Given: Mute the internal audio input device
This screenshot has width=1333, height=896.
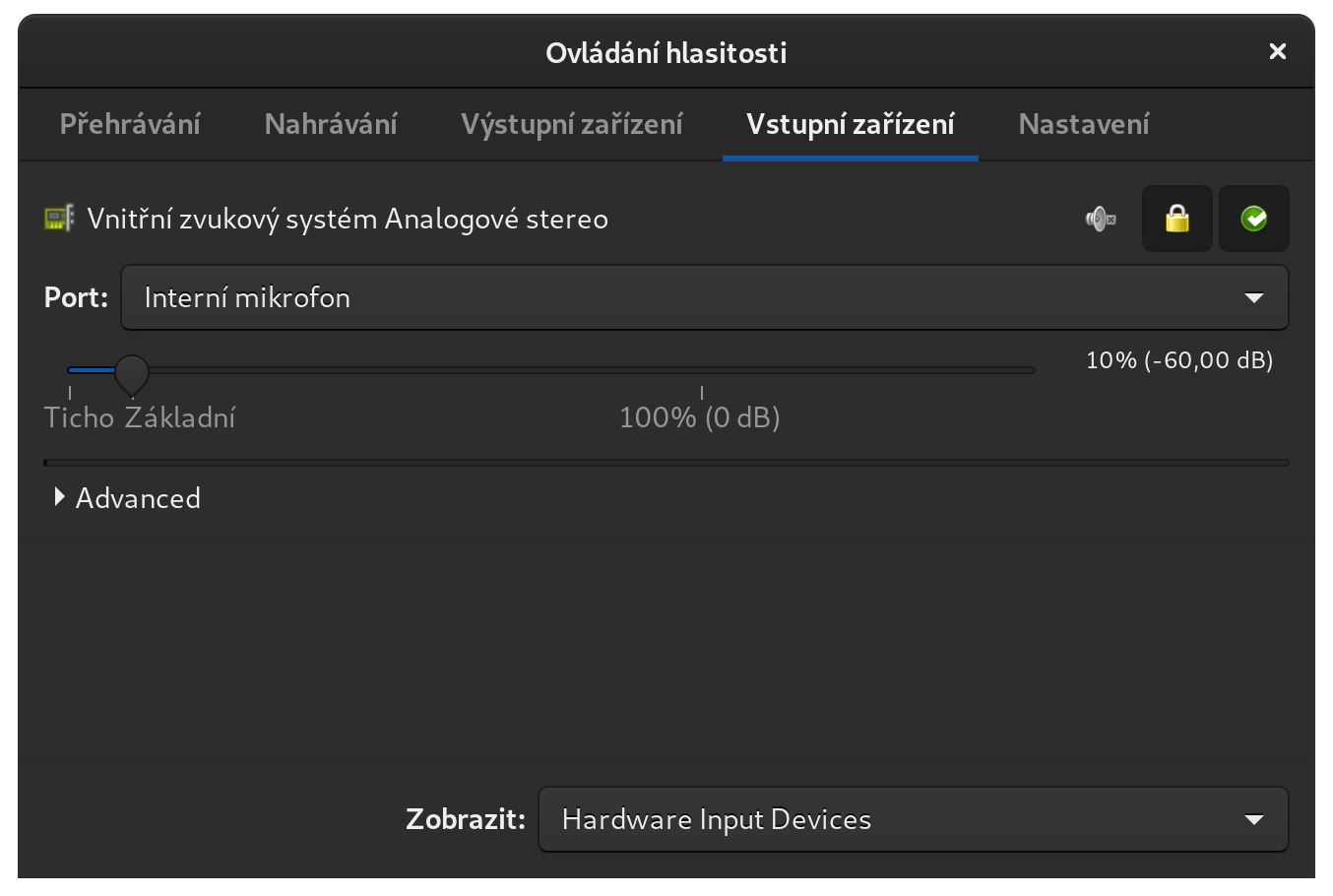Looking at the screenshot, I should tap(1101, 219).
